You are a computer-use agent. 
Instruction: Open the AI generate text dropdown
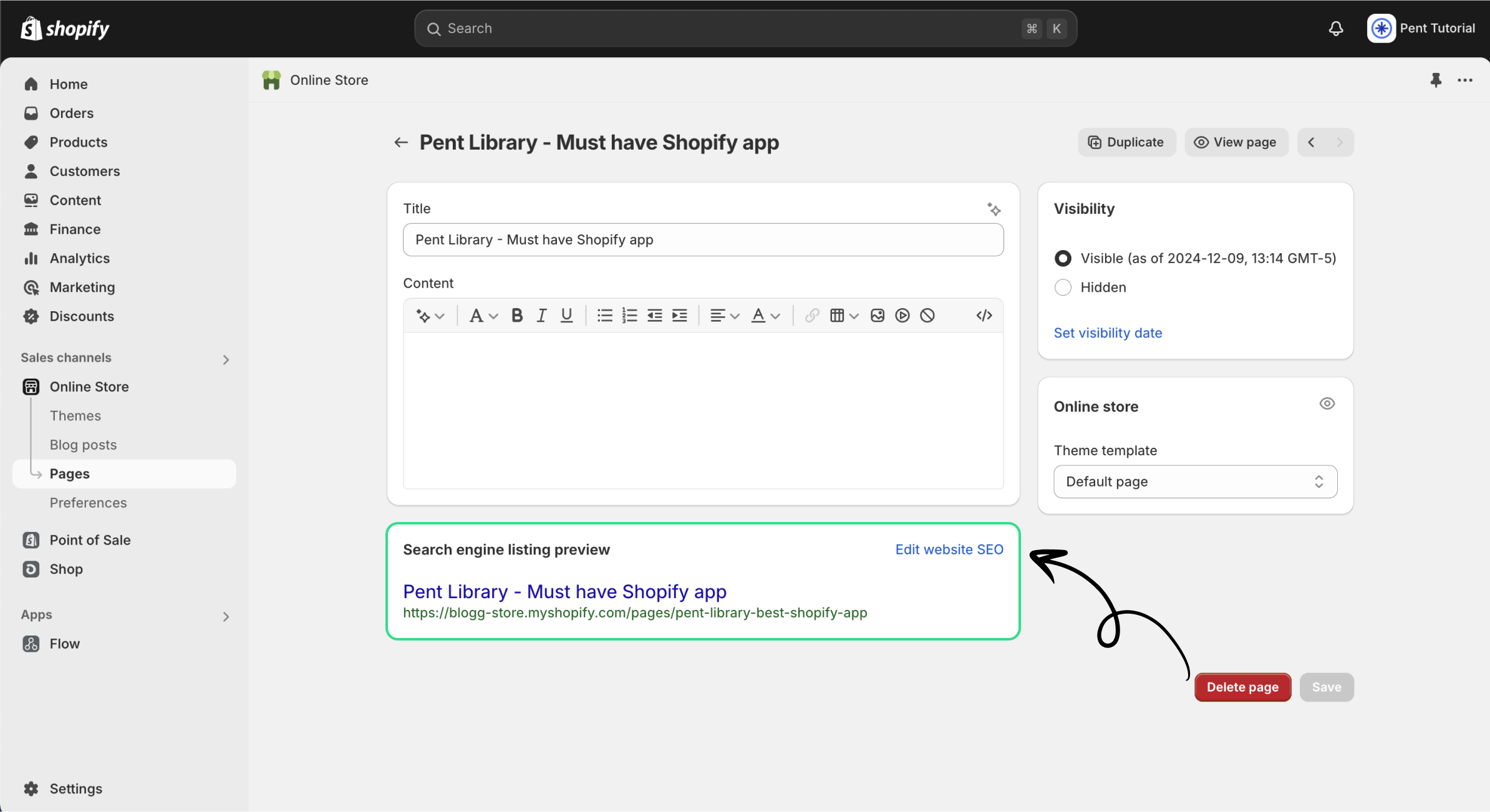tap(430, 316)
